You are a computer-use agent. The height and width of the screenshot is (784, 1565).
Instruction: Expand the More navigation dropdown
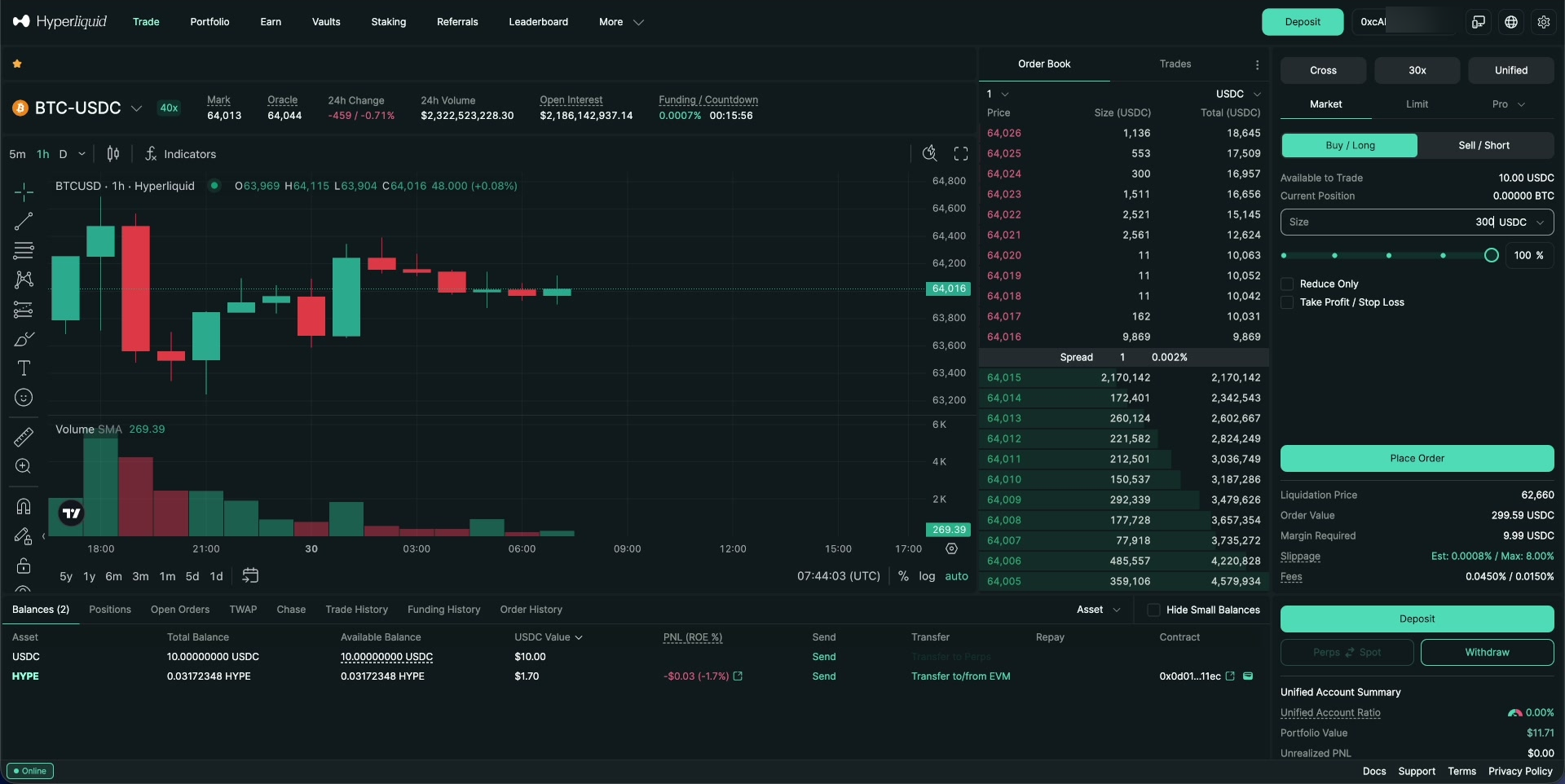click(x=621, y=22)
